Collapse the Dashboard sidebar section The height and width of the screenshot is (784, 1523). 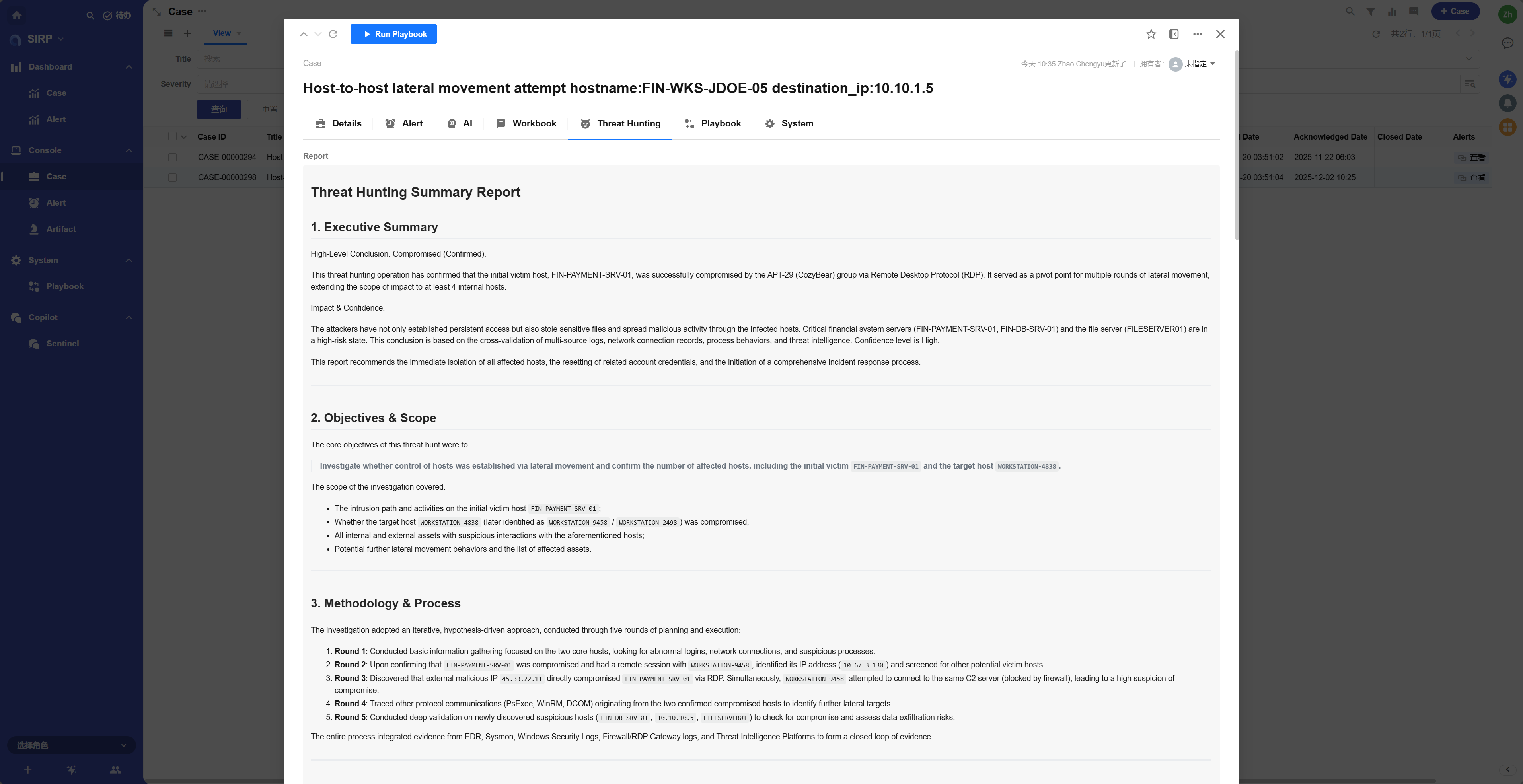point(129,67)
